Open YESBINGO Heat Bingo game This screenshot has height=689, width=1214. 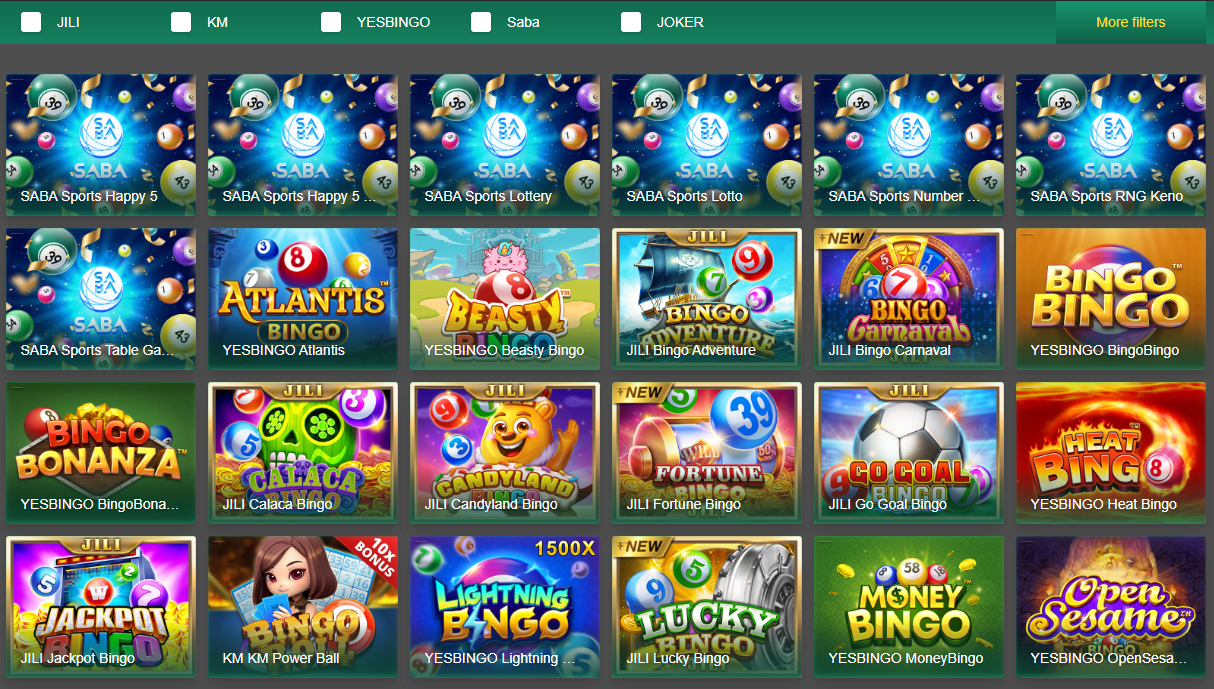point(1111,453)
